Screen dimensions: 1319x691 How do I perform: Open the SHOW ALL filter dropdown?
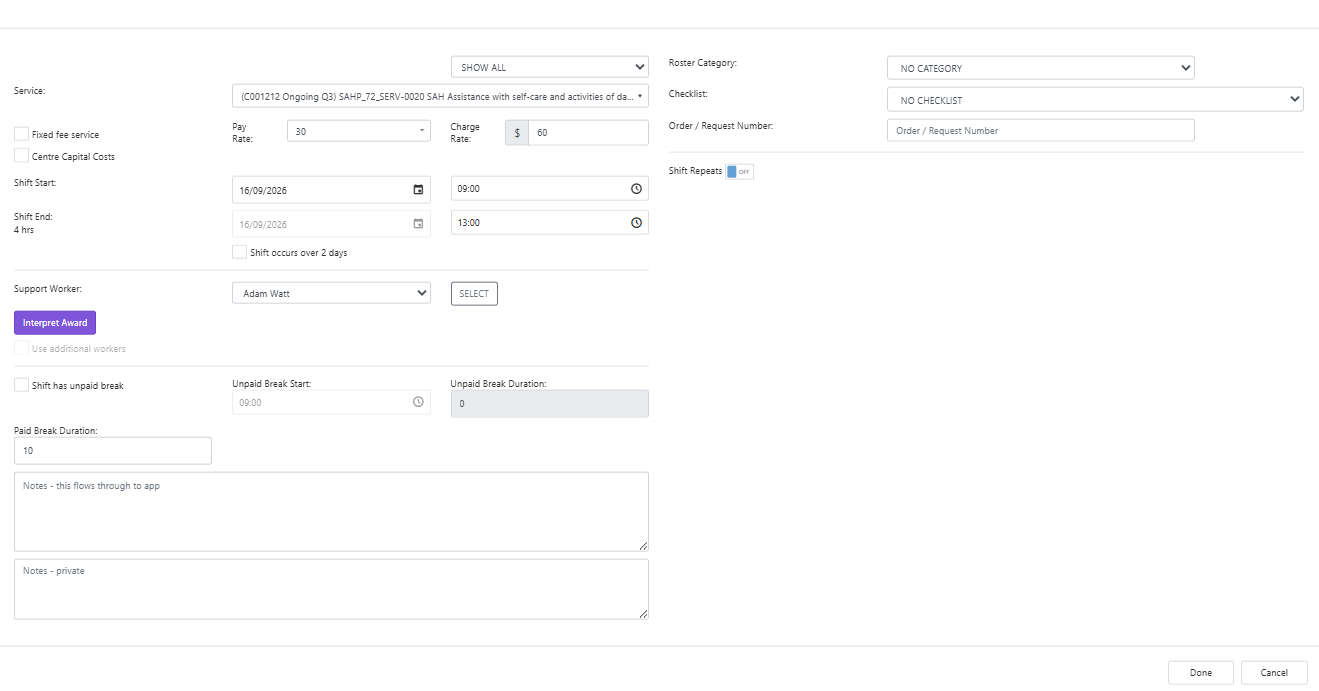(550, 67)
